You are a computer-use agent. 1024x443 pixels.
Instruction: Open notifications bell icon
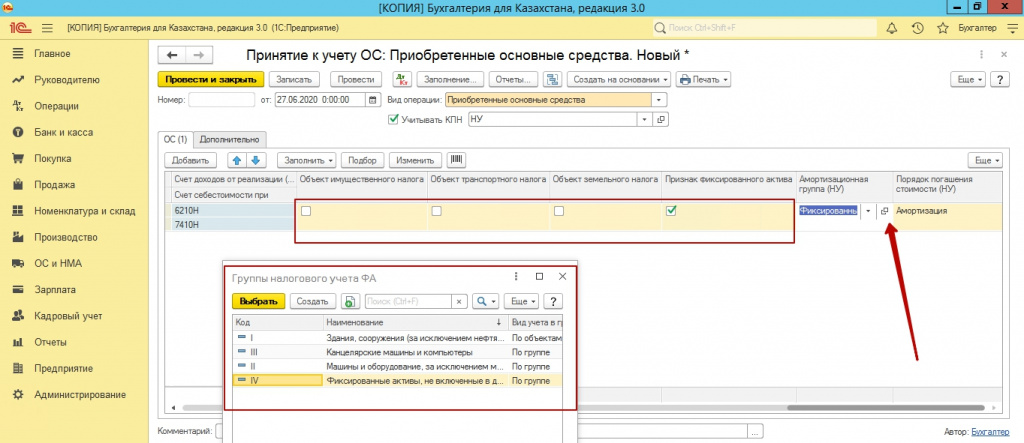click(x=891, y=28)
